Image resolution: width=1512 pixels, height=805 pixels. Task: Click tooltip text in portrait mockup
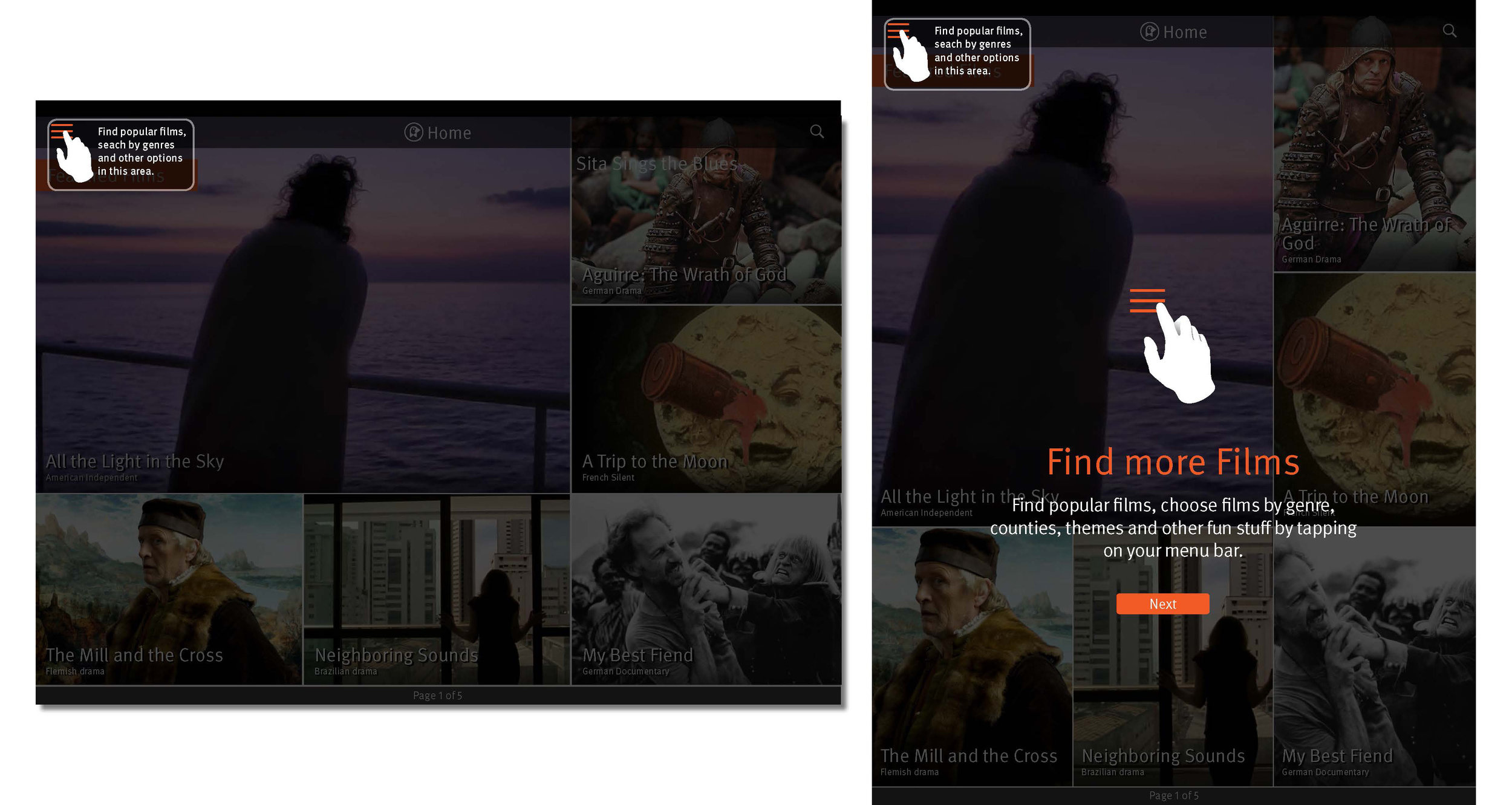(979, 51)
